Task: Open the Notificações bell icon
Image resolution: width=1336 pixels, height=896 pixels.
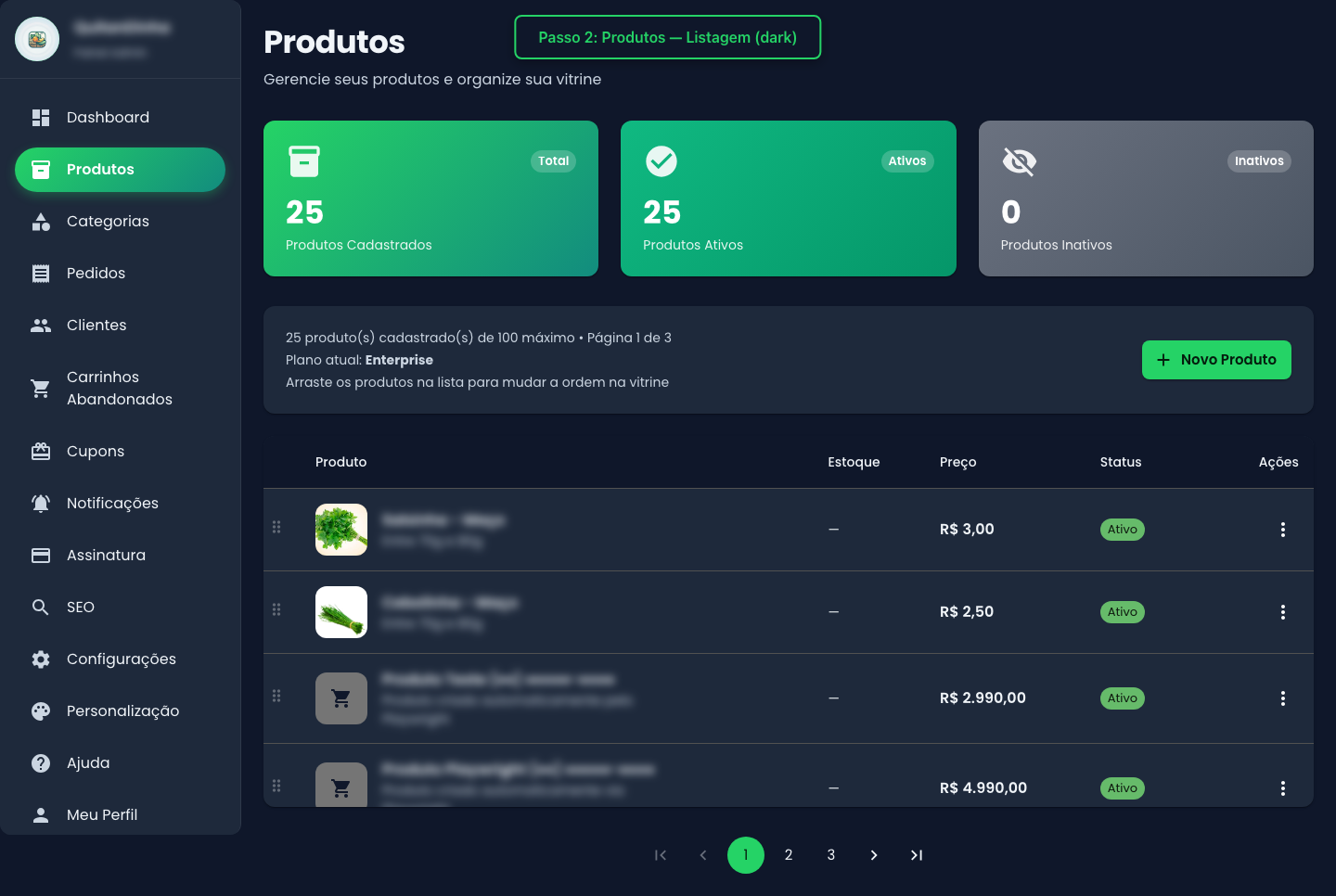Action: click(41, 503)
